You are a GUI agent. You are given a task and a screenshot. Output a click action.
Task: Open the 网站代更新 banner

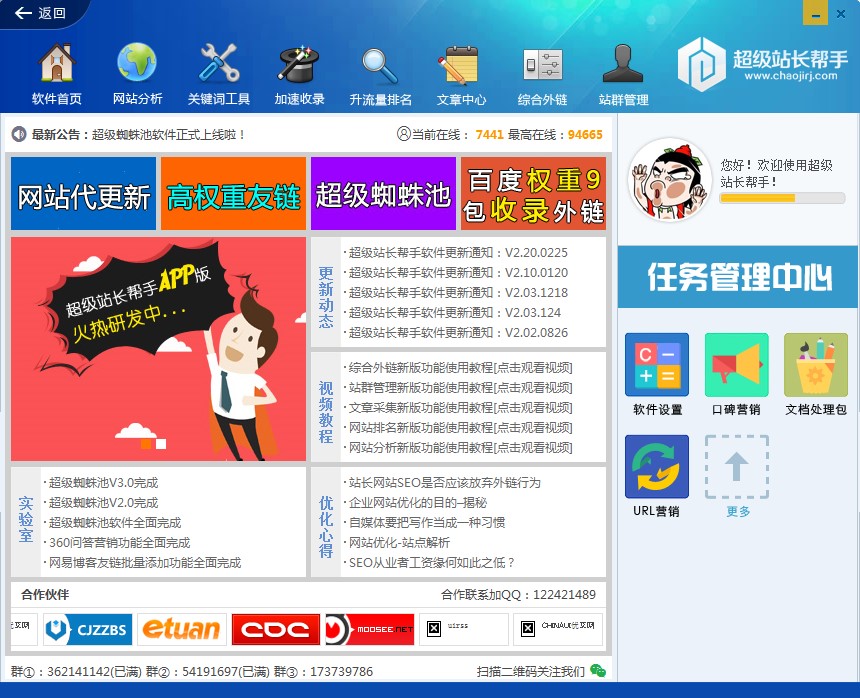(x=83, y=194)
